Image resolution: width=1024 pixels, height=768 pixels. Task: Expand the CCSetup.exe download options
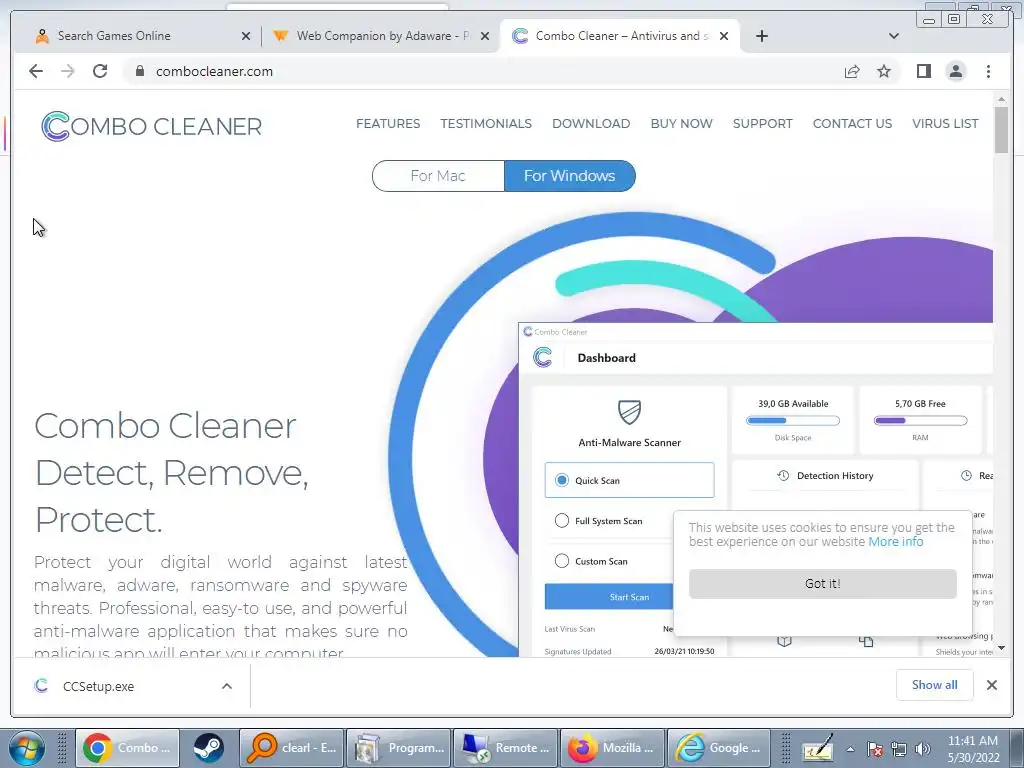click(227, 686)
